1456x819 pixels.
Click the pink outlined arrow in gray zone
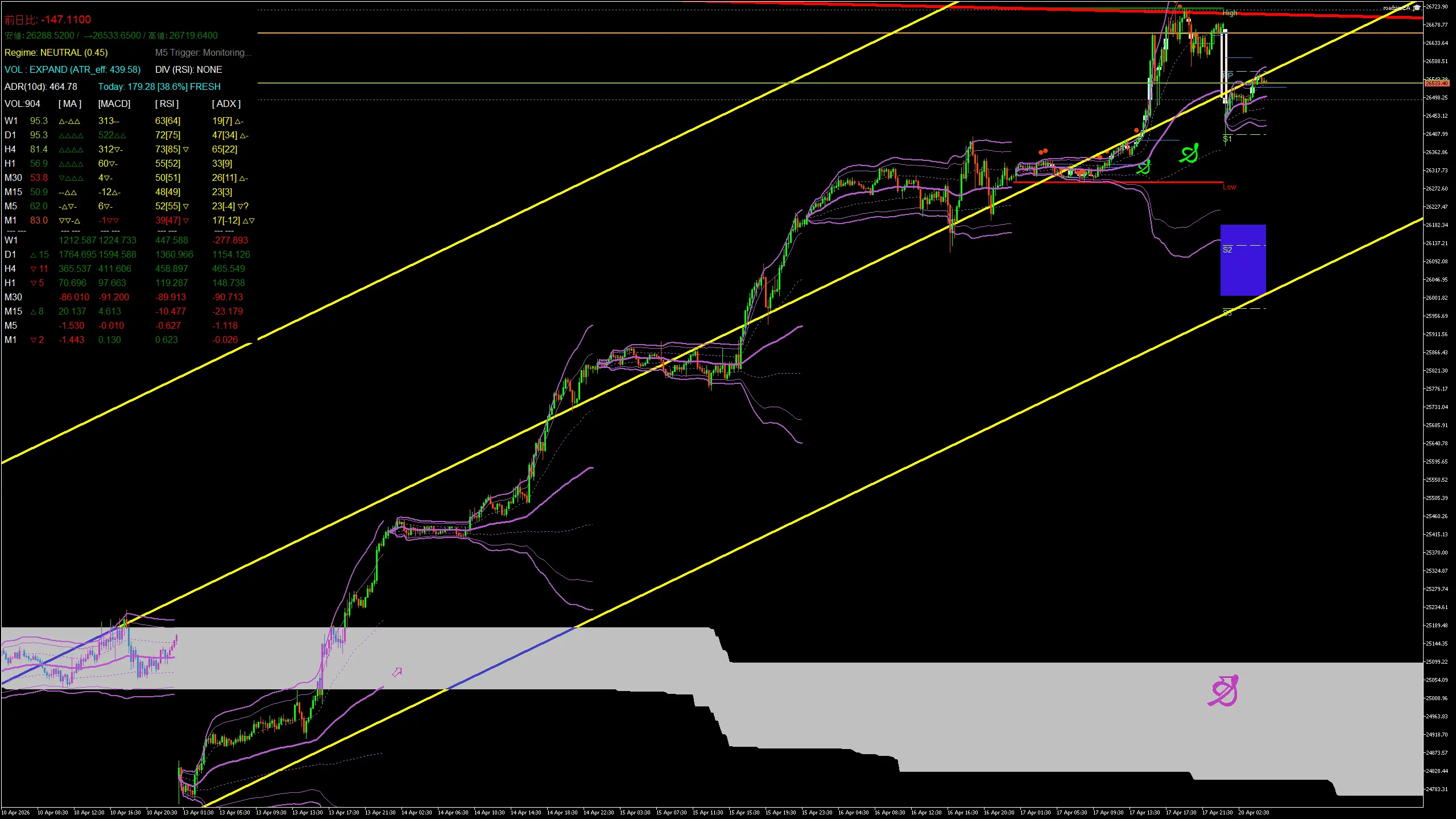[x=397, y=672]
